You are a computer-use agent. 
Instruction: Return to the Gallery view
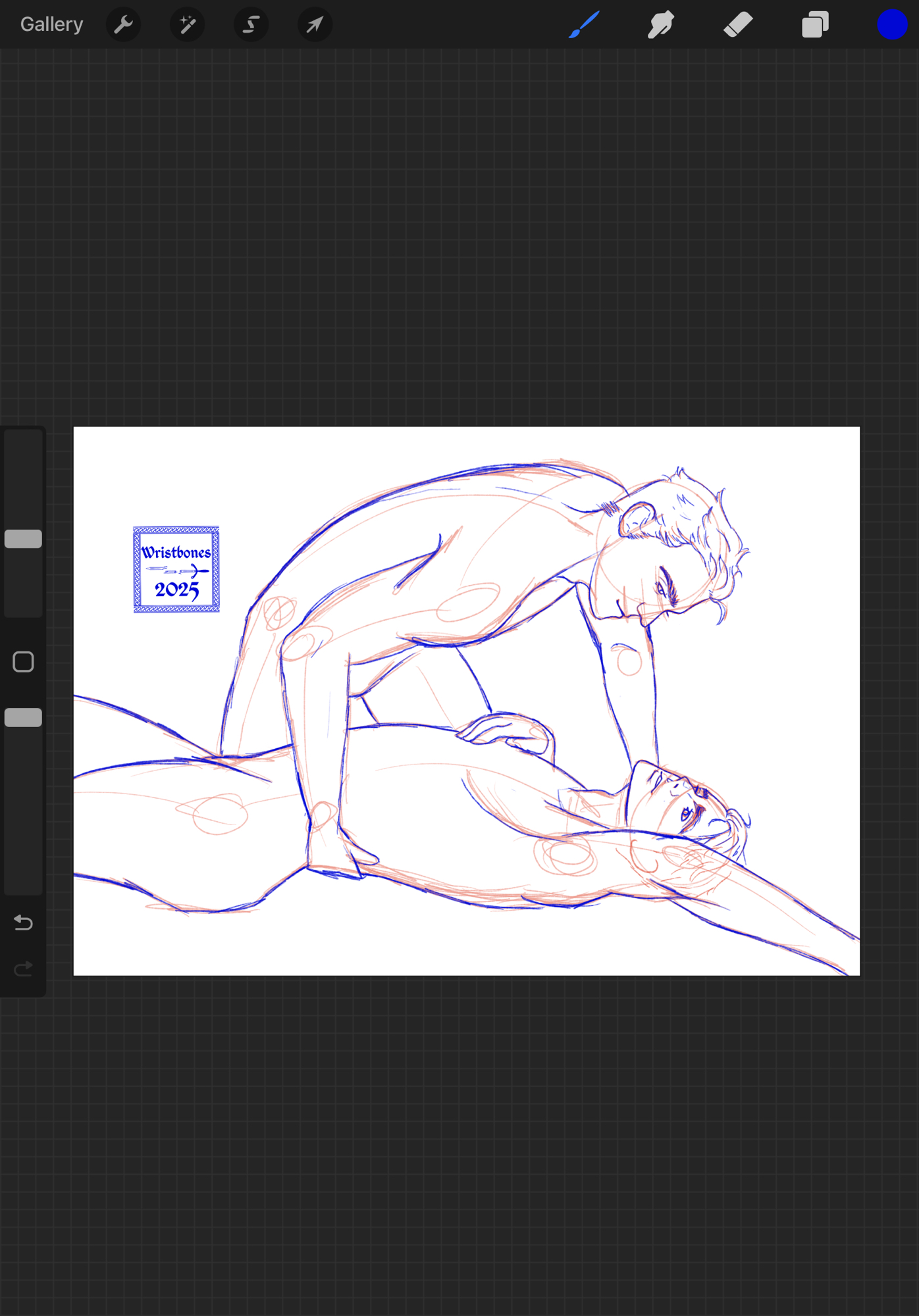pyautogui.click(x=51, y=24)
